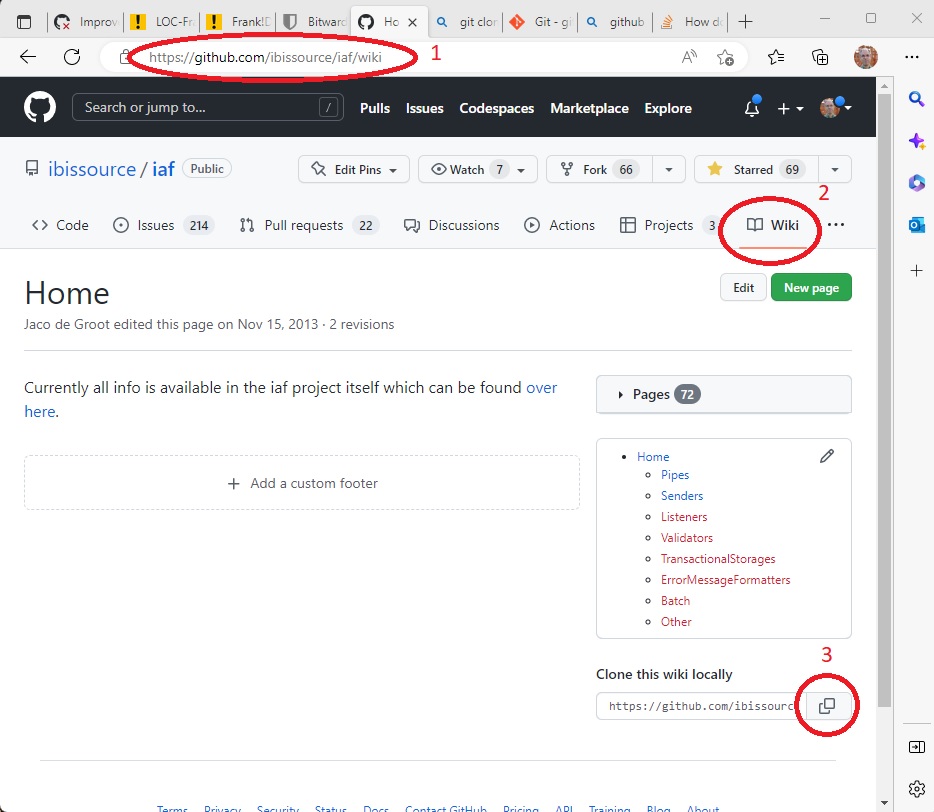Screen dimensions: 934x812
Task: Expand the Fork options arrow
Action: tap(669, 170)
